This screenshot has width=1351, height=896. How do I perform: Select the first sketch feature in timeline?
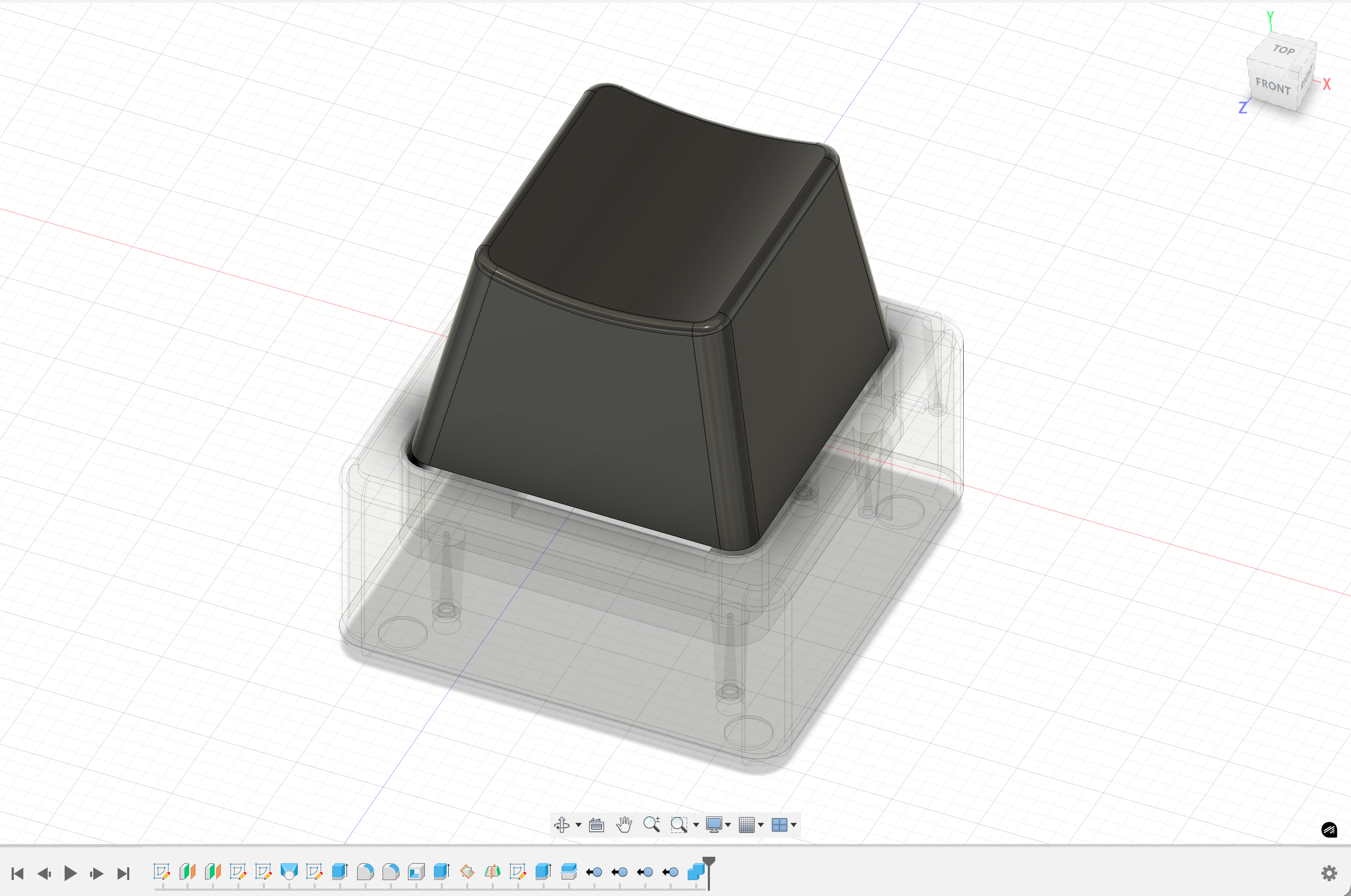coord(162,872)
